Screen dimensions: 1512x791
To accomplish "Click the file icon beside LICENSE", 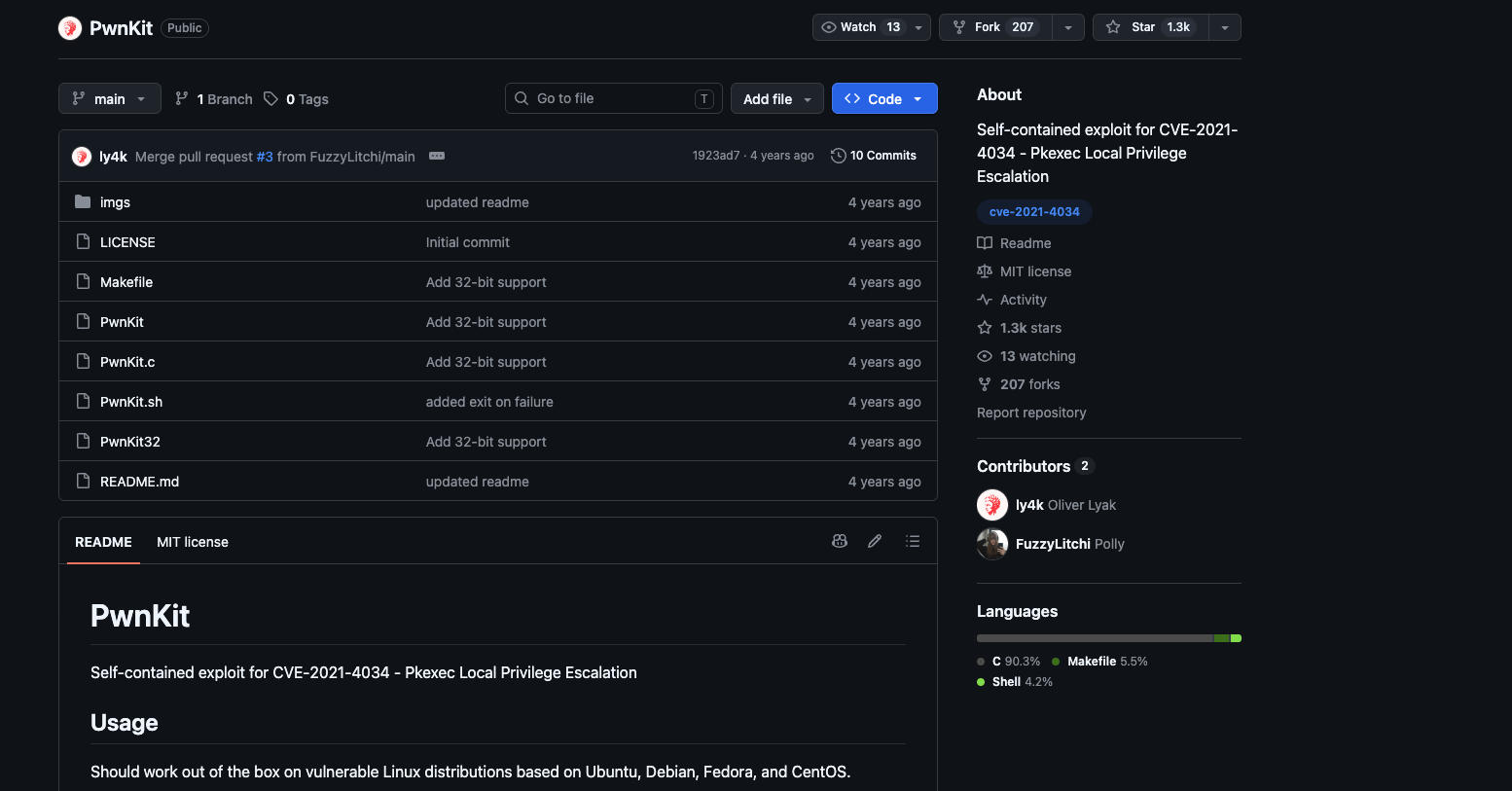I will (83, 241).
